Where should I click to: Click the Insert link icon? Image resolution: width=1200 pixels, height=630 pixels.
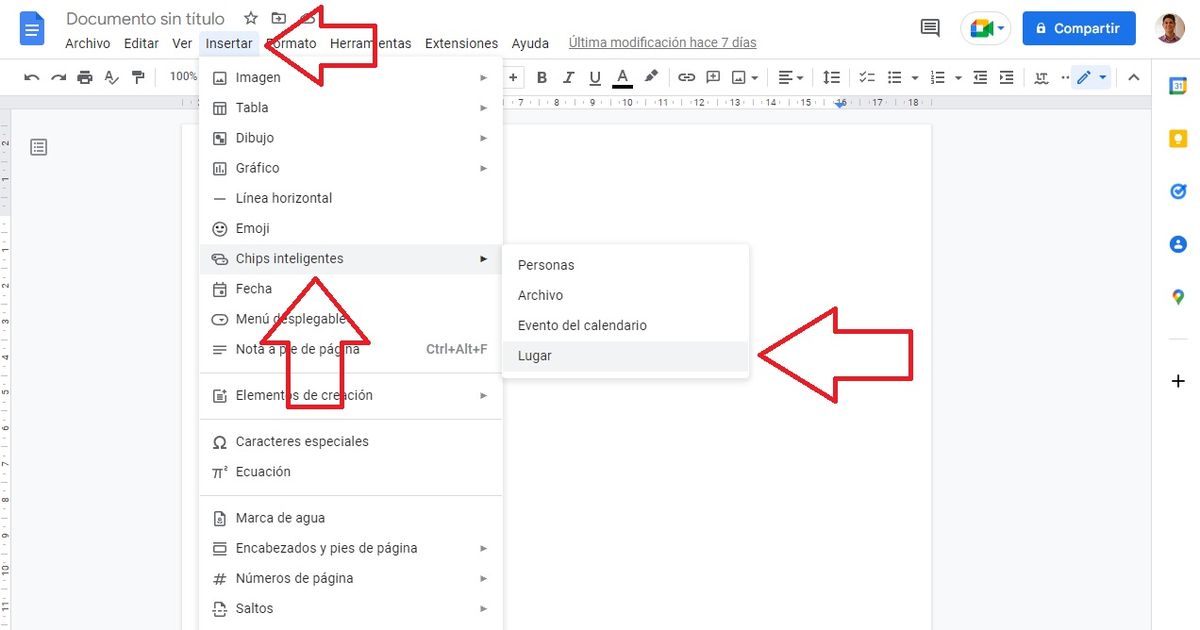click(x=688, y=77)
